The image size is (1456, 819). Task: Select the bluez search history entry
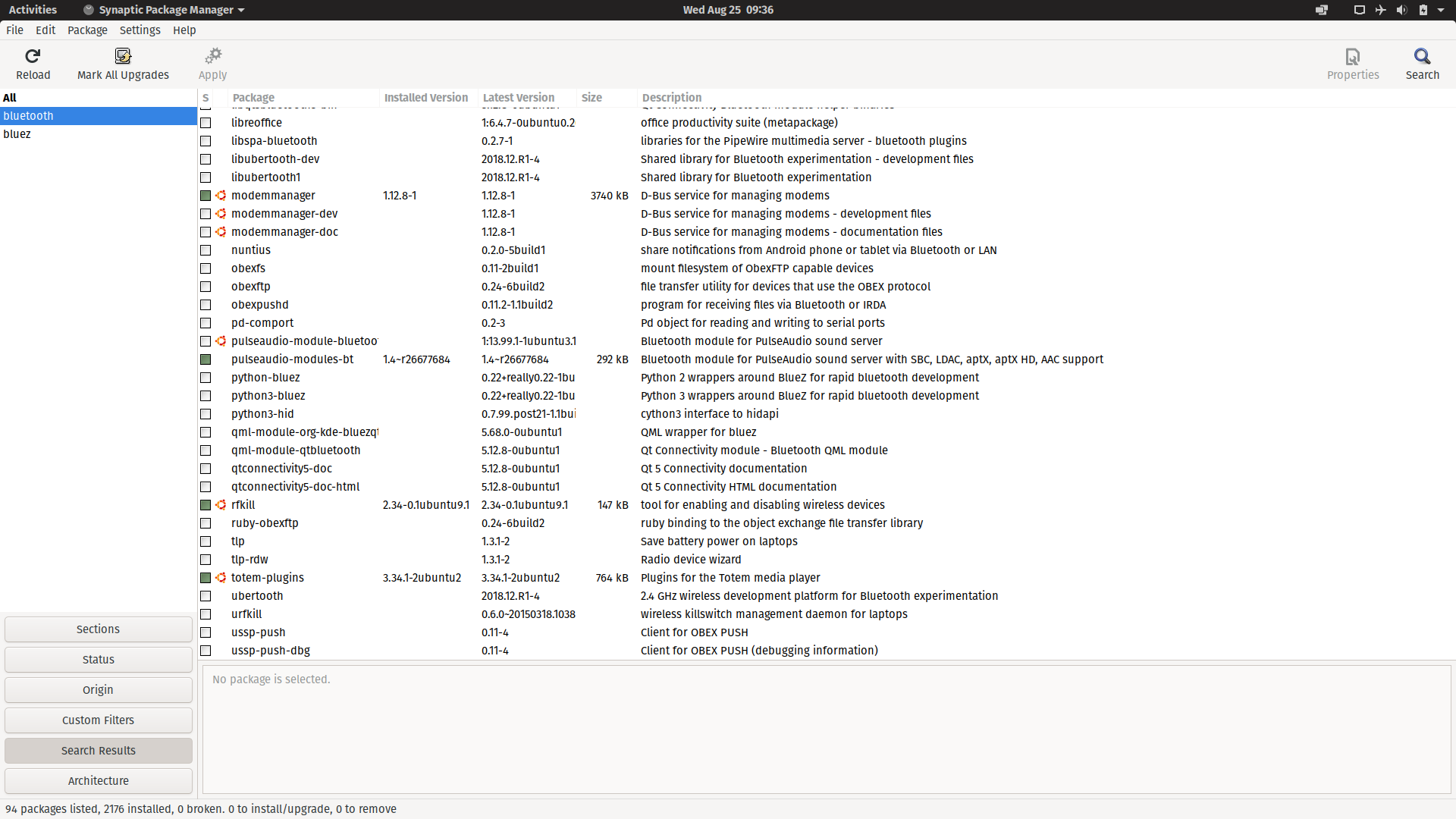[17, 134]
